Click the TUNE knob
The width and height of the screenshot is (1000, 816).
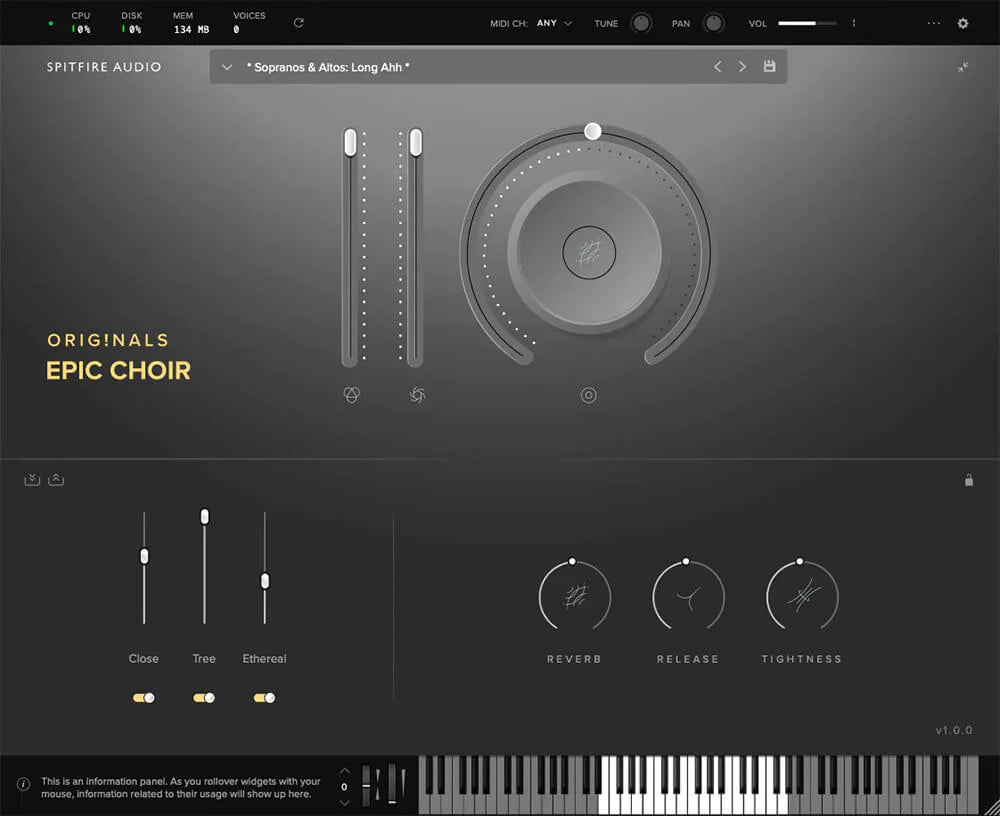tap(641, 23)
